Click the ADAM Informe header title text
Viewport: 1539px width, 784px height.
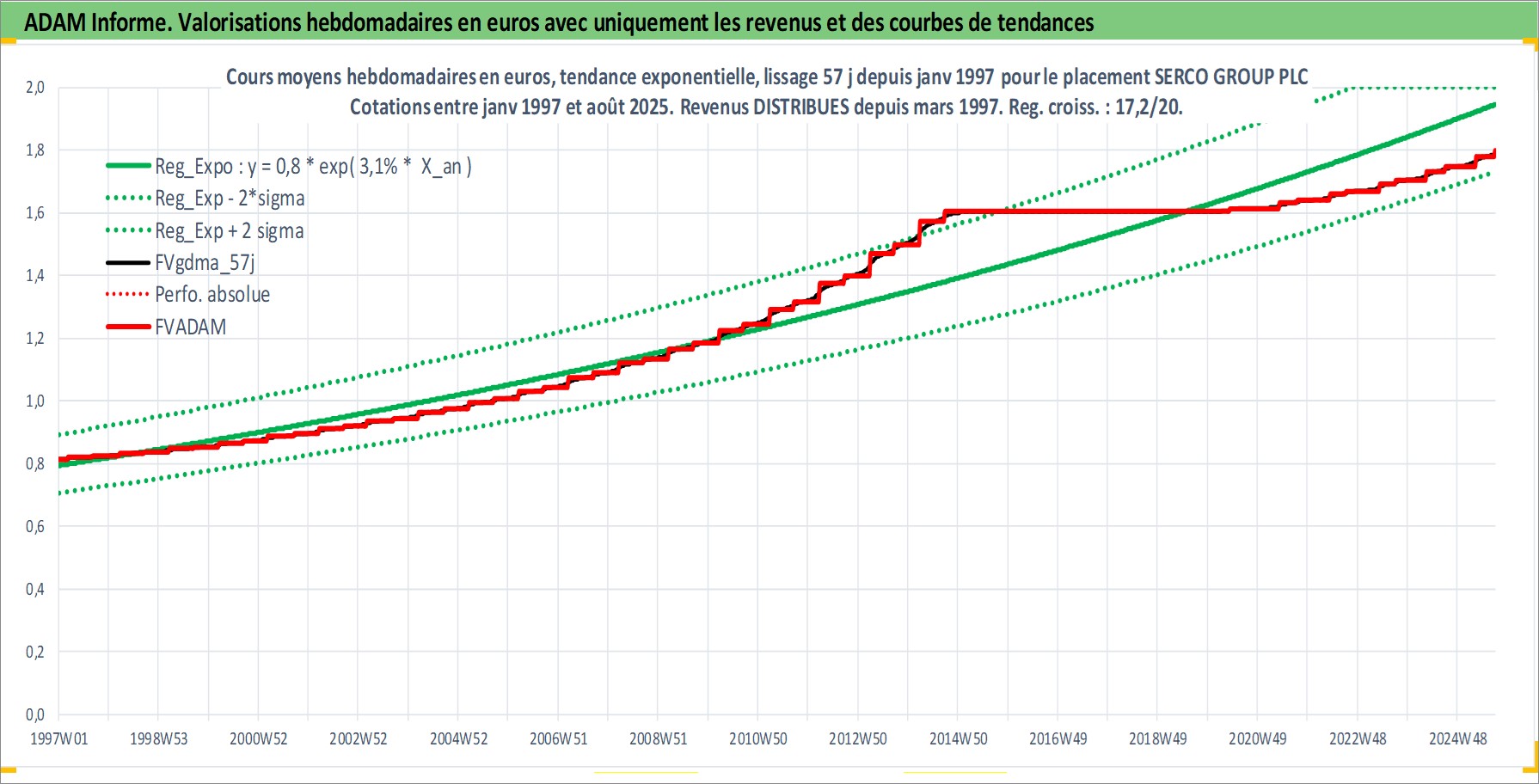[559, 22]
